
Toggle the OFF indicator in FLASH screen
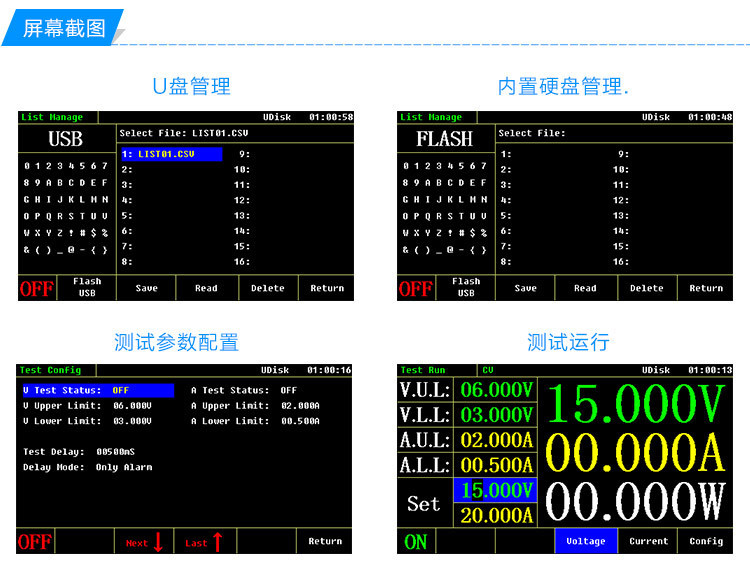coord(416,288)
